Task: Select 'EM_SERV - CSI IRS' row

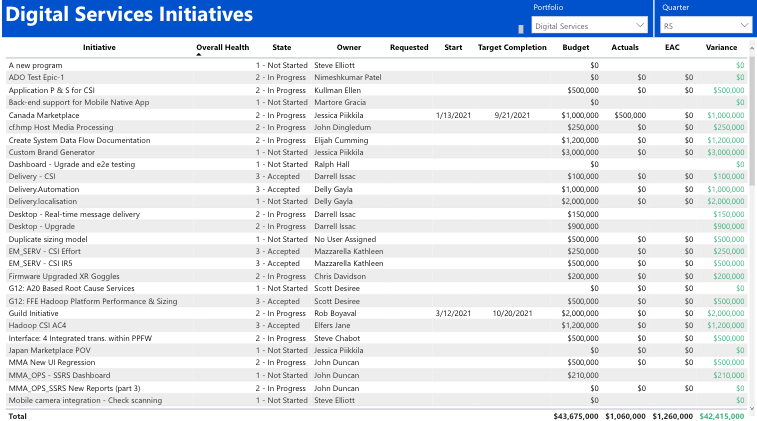Action: point(377,264)
